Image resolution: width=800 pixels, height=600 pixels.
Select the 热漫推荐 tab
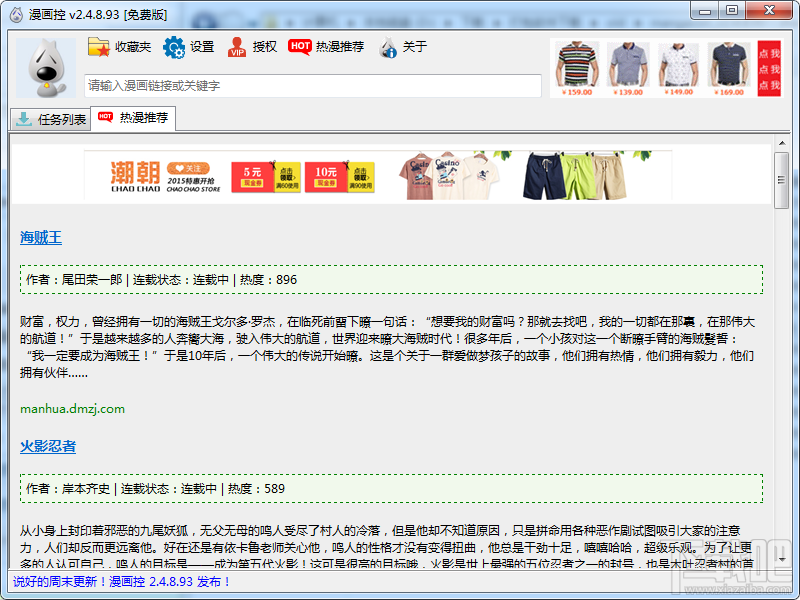pos(133,118)
